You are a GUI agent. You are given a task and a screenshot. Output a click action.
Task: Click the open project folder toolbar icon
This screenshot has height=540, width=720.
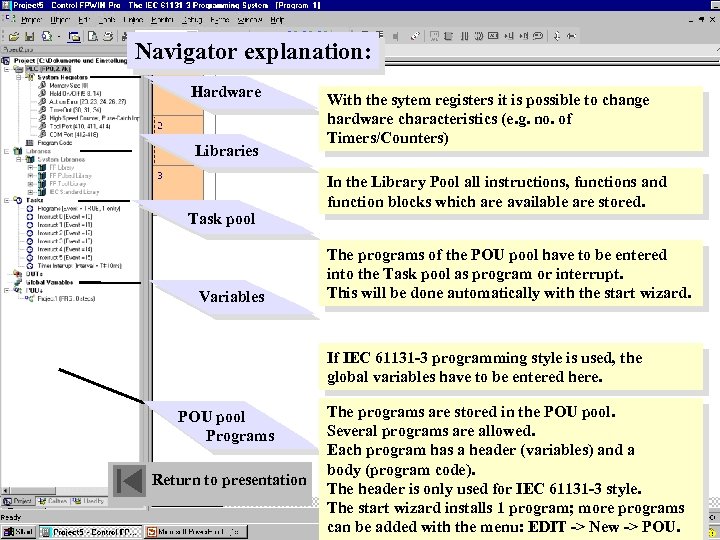coord(14,36)
